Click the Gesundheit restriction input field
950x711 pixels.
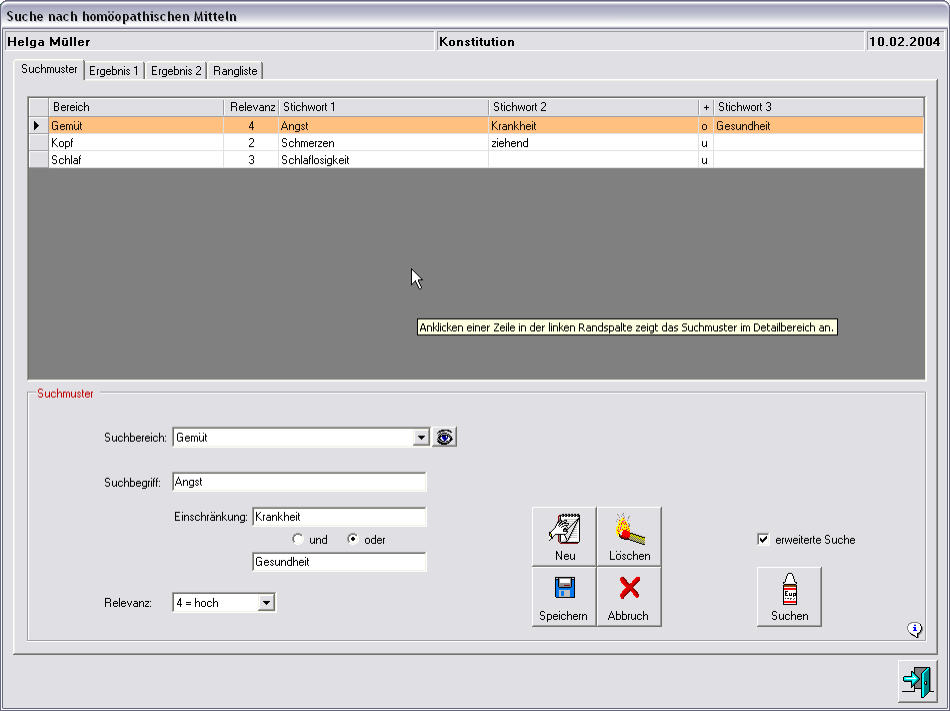click(339, 562)
